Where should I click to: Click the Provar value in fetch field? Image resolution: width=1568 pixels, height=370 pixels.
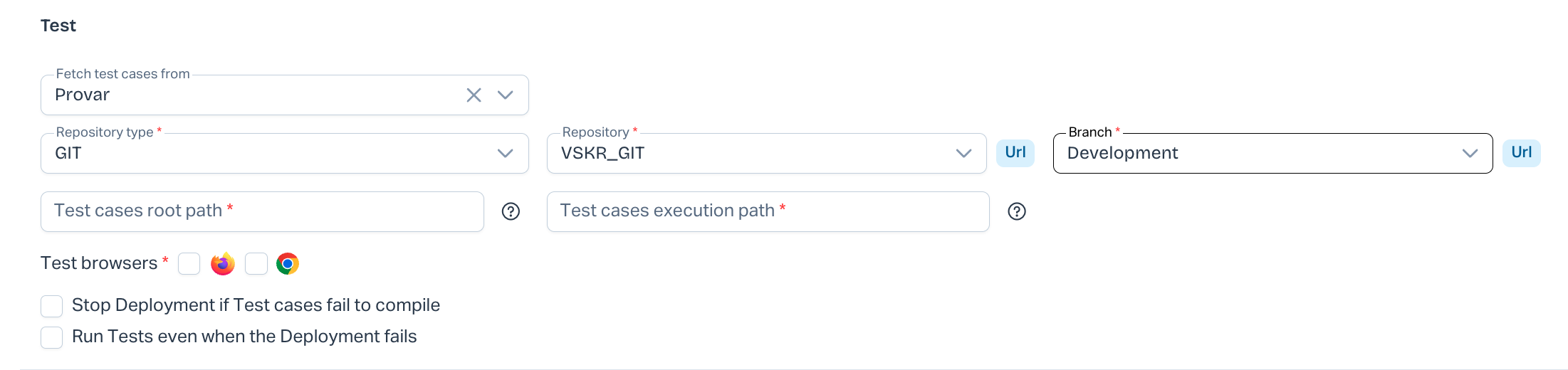click(x=83, y=95)
